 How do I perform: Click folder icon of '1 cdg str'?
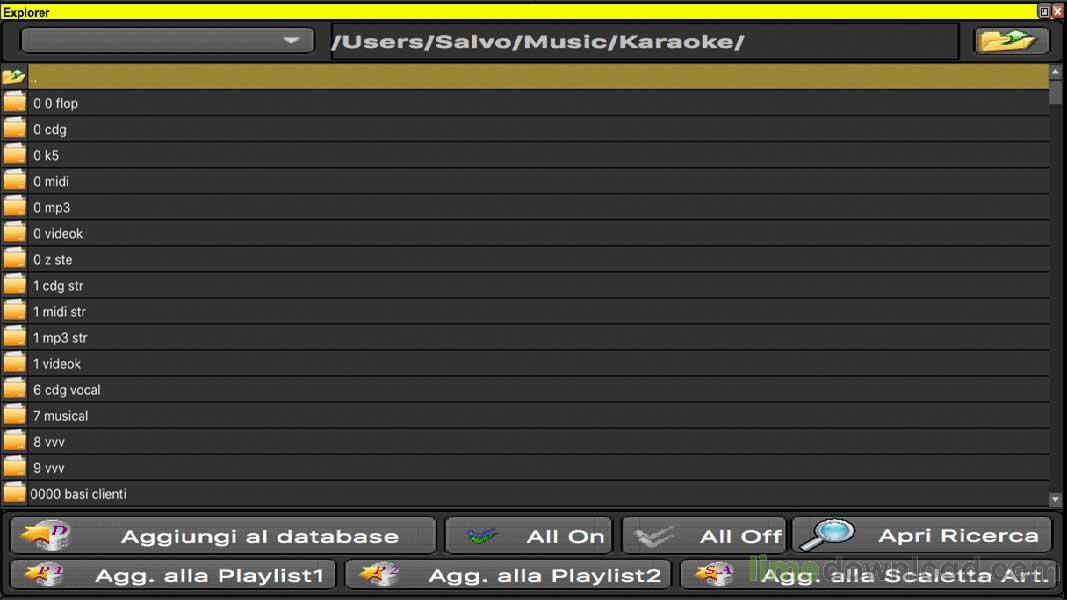point(14,285)
